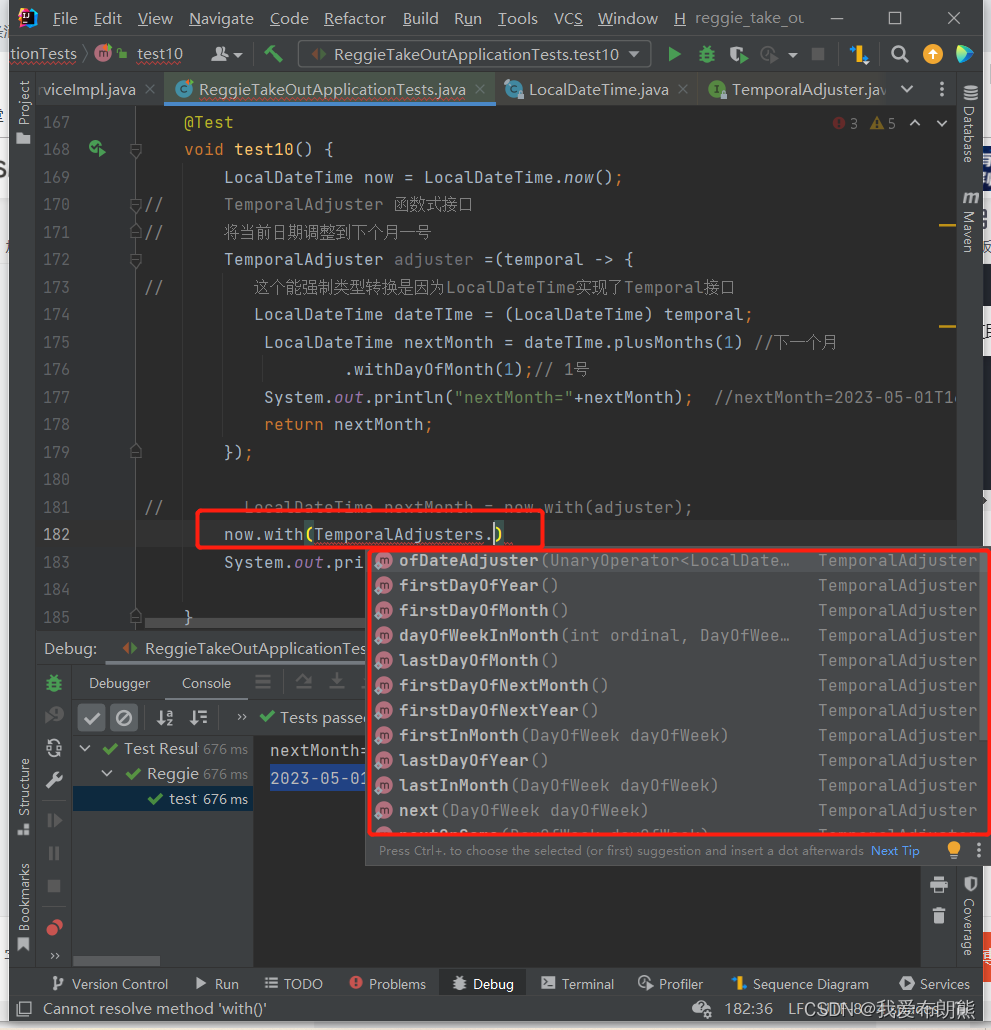Close the LocalDateTime.java editor tab
Screen dimensions: 991x1030
[x=683, y=89]
